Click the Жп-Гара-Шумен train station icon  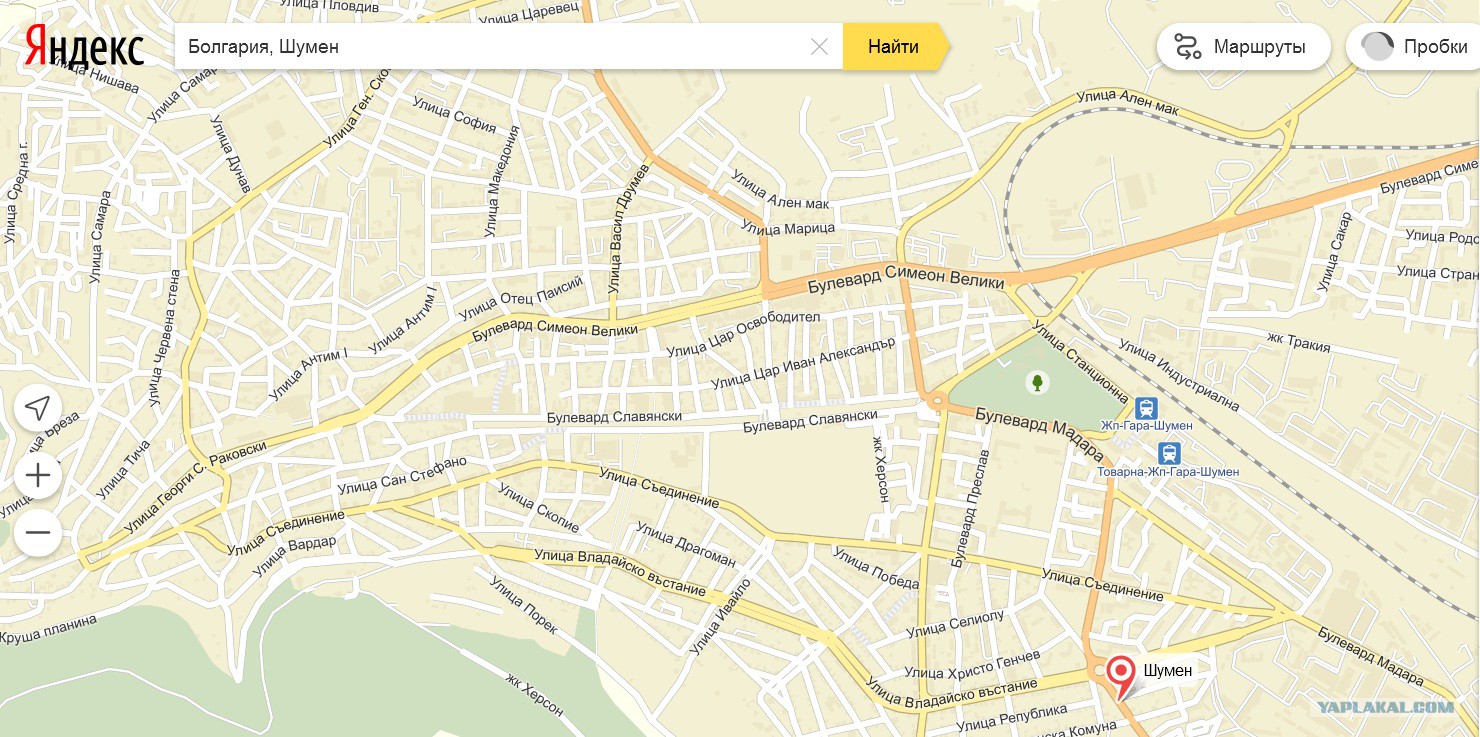pyautogui.click(x=1146, y=408)
